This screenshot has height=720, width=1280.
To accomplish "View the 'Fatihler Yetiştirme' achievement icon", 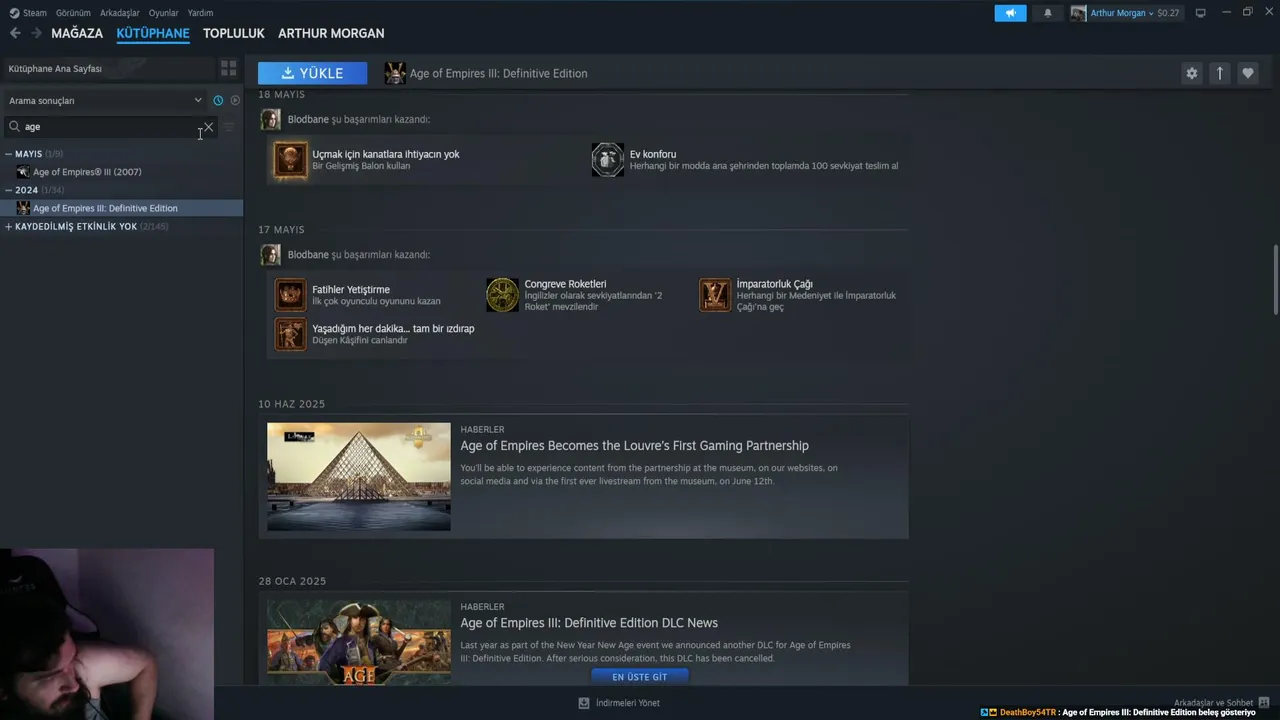I will click(x=290, y=295).
